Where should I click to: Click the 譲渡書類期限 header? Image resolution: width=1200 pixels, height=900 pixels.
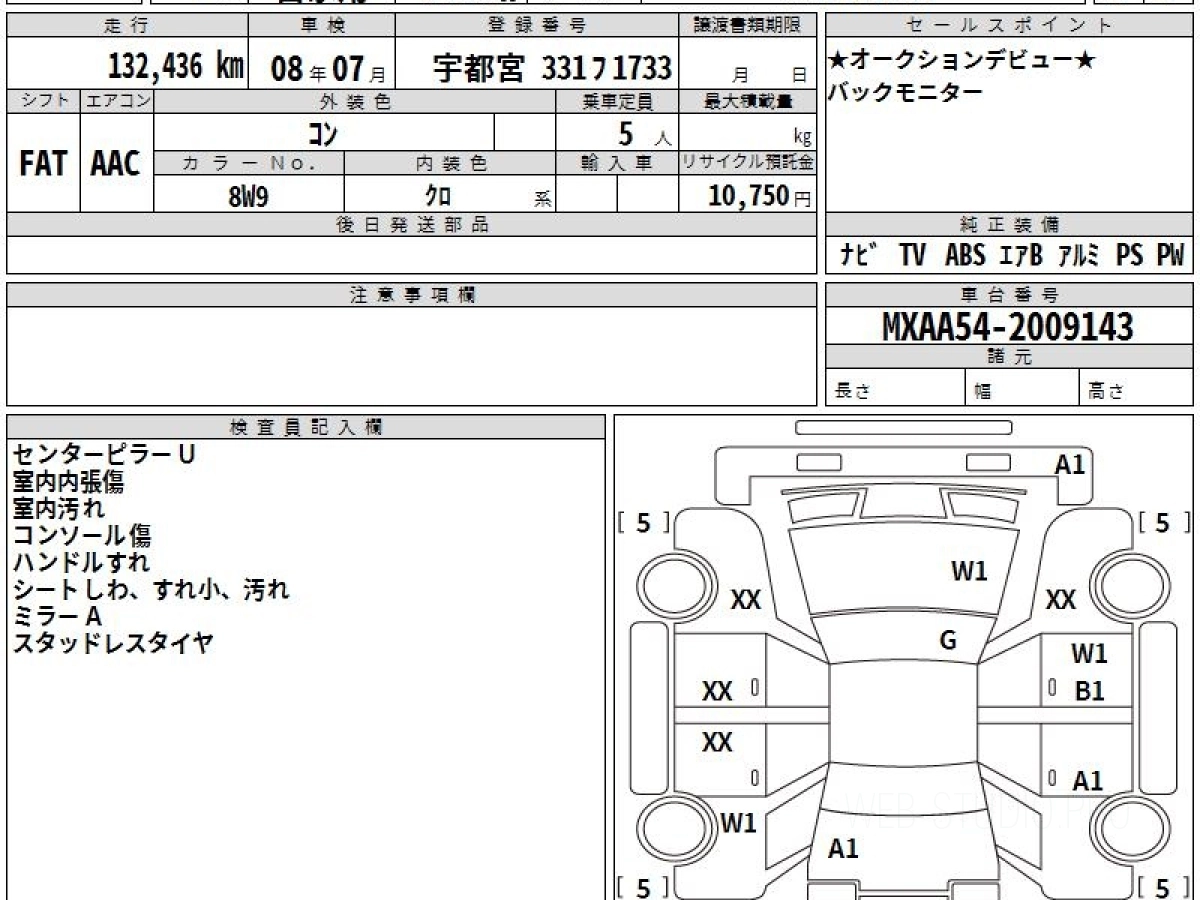(x=750, y=26)
